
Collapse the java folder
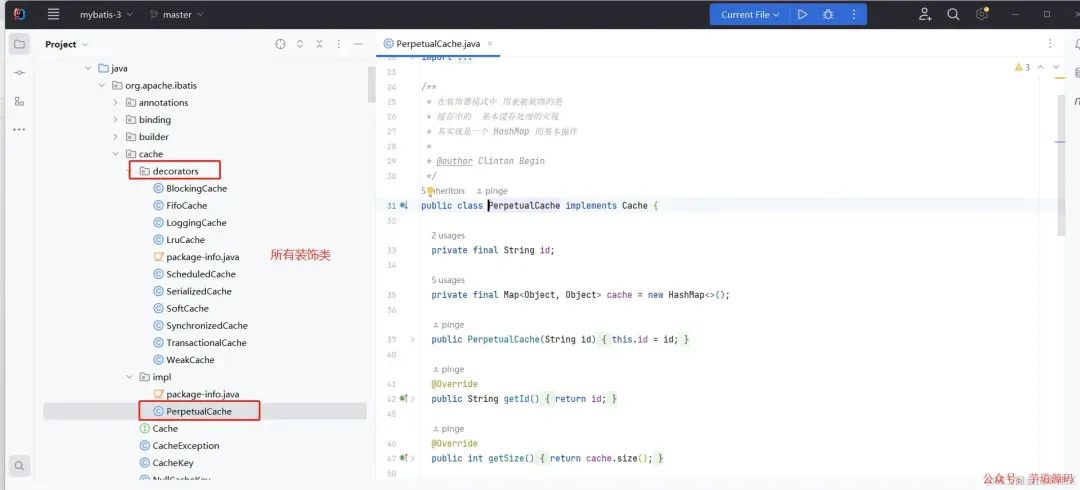coord(88,68)
